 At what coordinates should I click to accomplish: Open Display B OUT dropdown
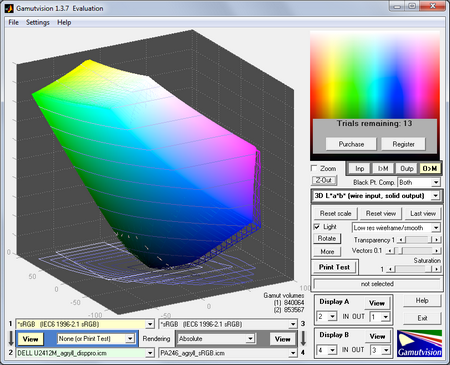pos(380,350)
